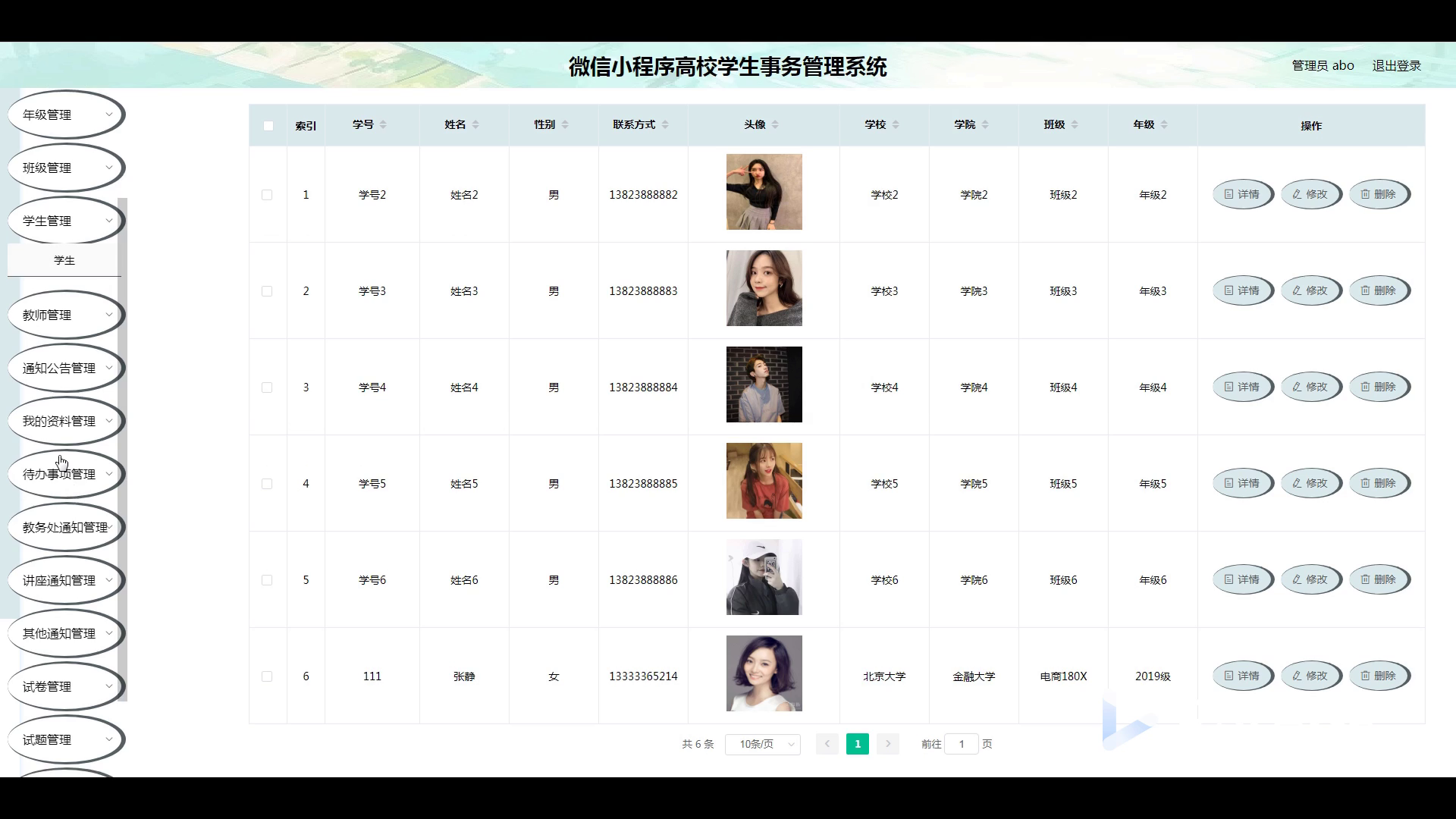Open 其他通知管理 menu
The width and height of the screenshot is (1456, 819).
(x=66, y=633)
